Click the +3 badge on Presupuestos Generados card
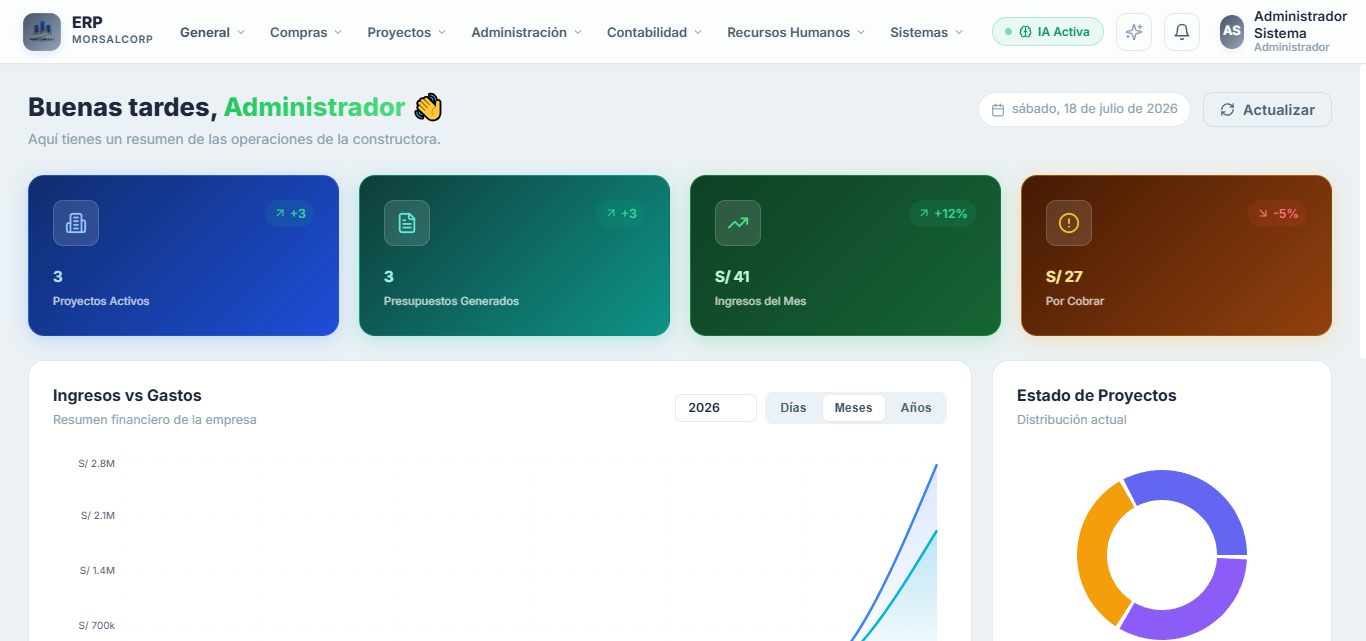1366x641 pixels. pyautogui.click(x=621, y=213)
